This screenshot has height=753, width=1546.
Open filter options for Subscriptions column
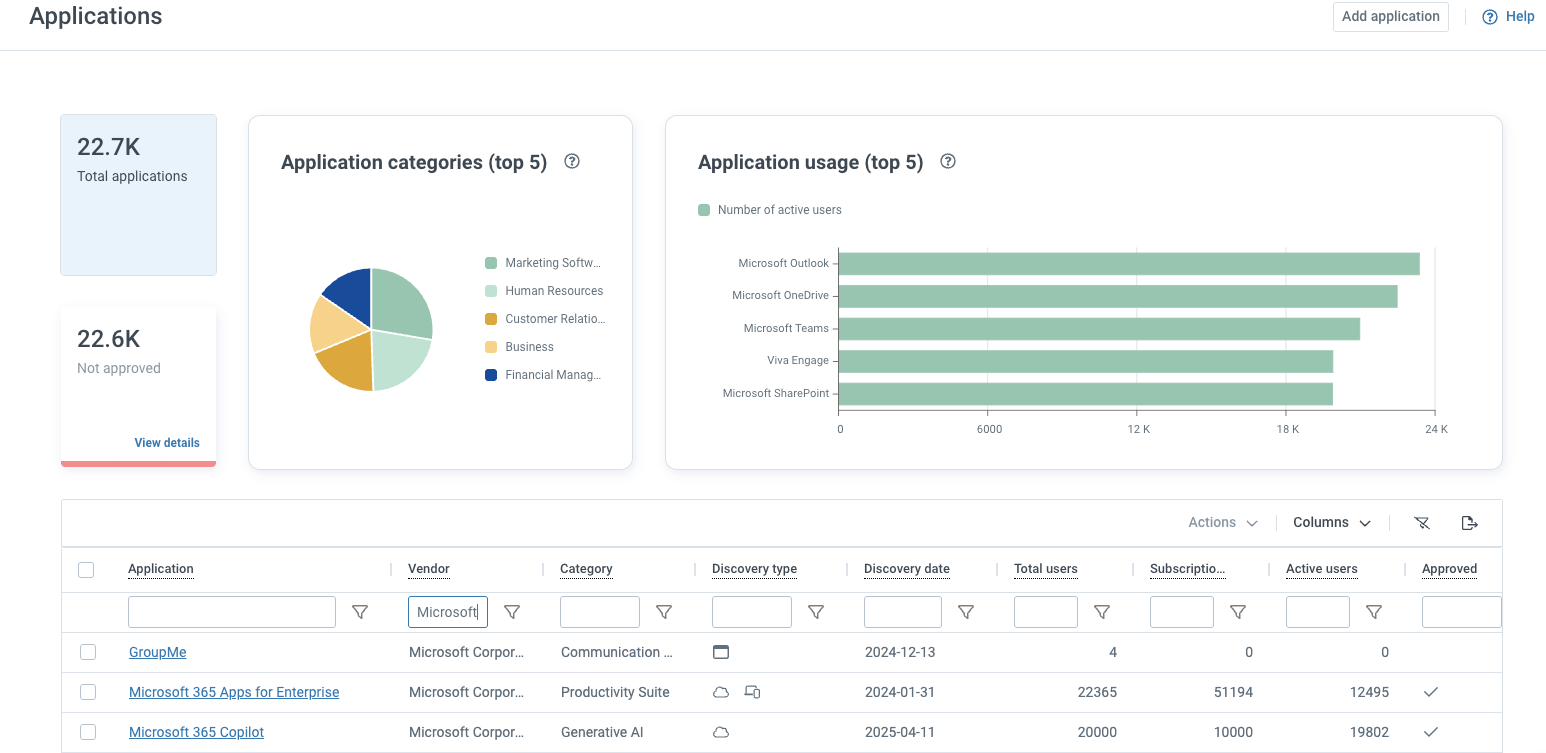pyautogui.click(x=1238, y=612)
